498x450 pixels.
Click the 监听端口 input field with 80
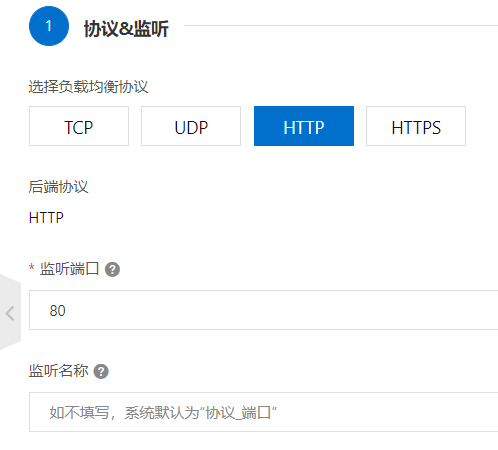263,310
